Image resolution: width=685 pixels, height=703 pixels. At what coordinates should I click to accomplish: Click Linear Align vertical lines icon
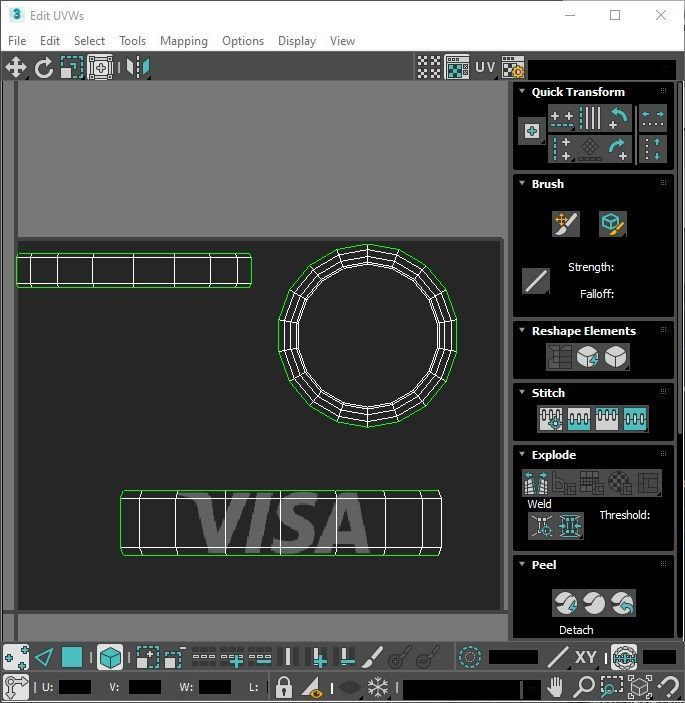590,118
